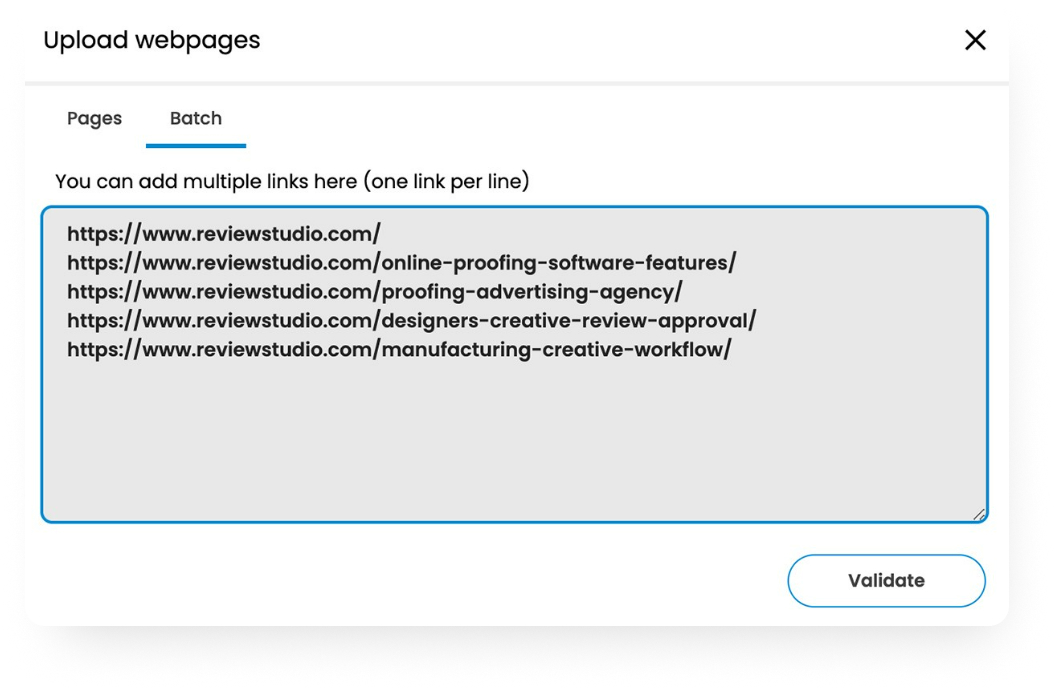Click the Validate button
This screenshot has width=1054, height=691.
[886, 580]
